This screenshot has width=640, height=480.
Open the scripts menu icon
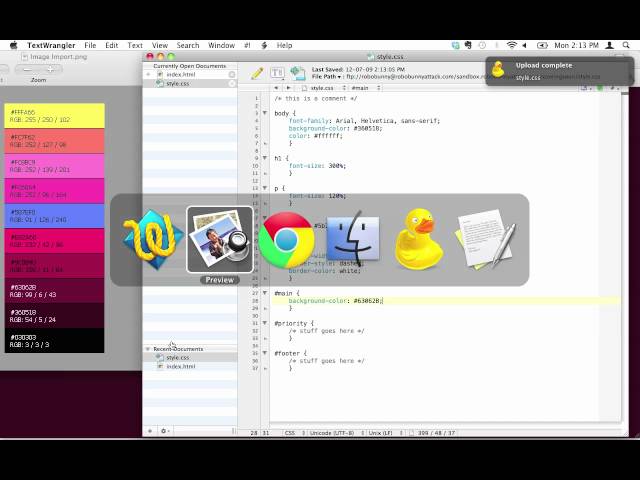click(x=264, y=45)
